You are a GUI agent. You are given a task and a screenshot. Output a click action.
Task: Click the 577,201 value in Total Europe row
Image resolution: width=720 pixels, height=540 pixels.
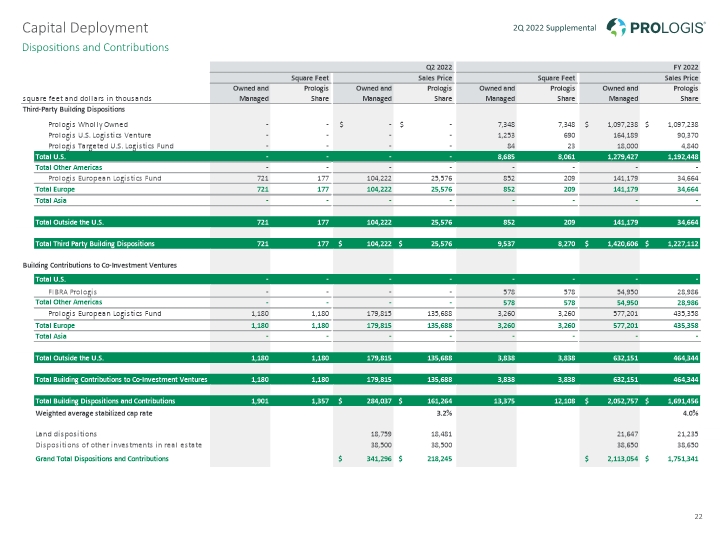(x=625, y=326)
